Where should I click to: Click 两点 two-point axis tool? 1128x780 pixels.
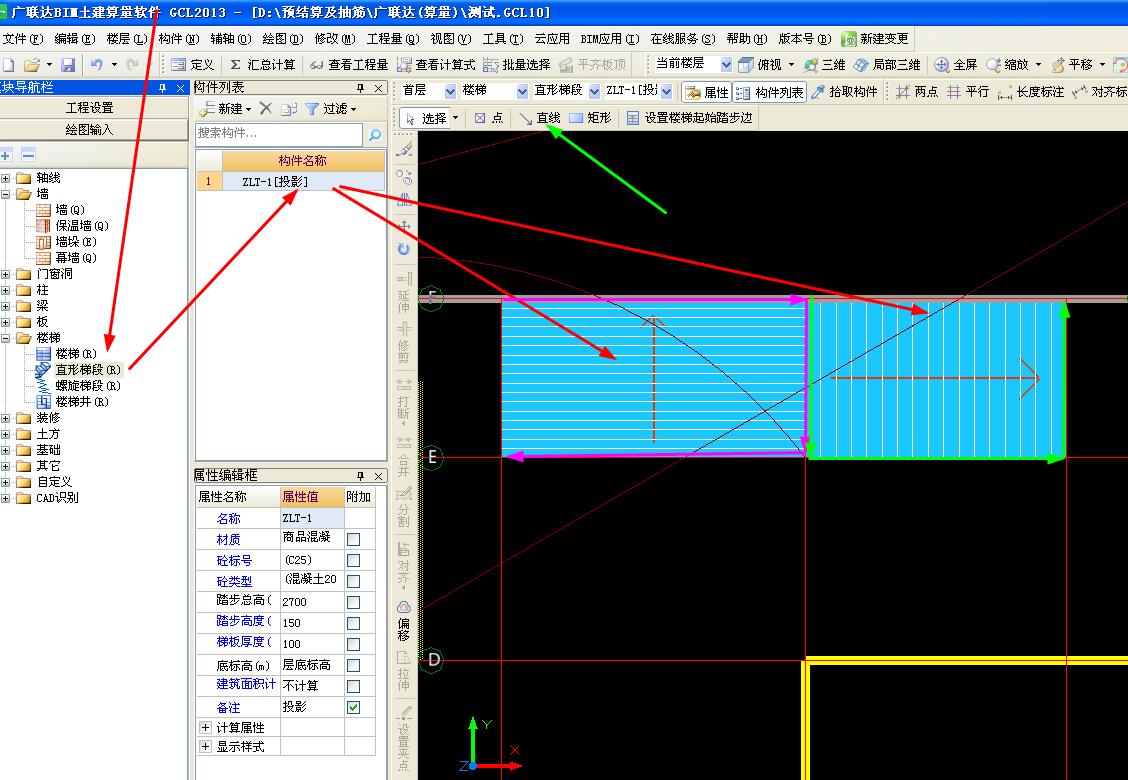click(x=916, y=92)
